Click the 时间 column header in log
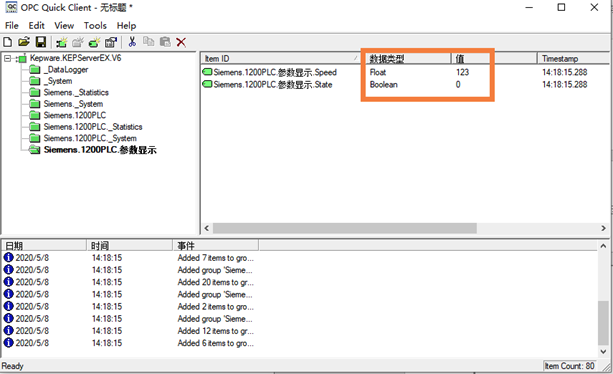Viewport: 613px width, 374px height. click(x=130, y=245)
